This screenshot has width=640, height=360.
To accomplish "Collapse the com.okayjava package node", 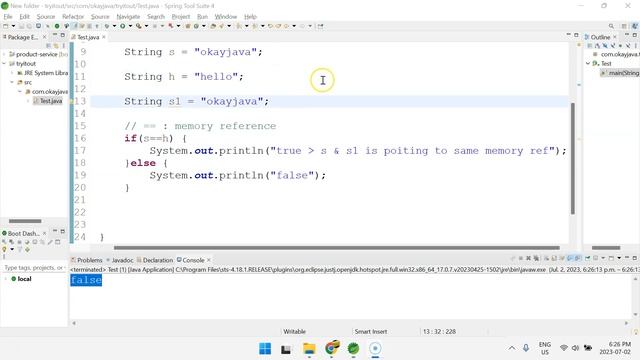I will [x=20, y=92].
